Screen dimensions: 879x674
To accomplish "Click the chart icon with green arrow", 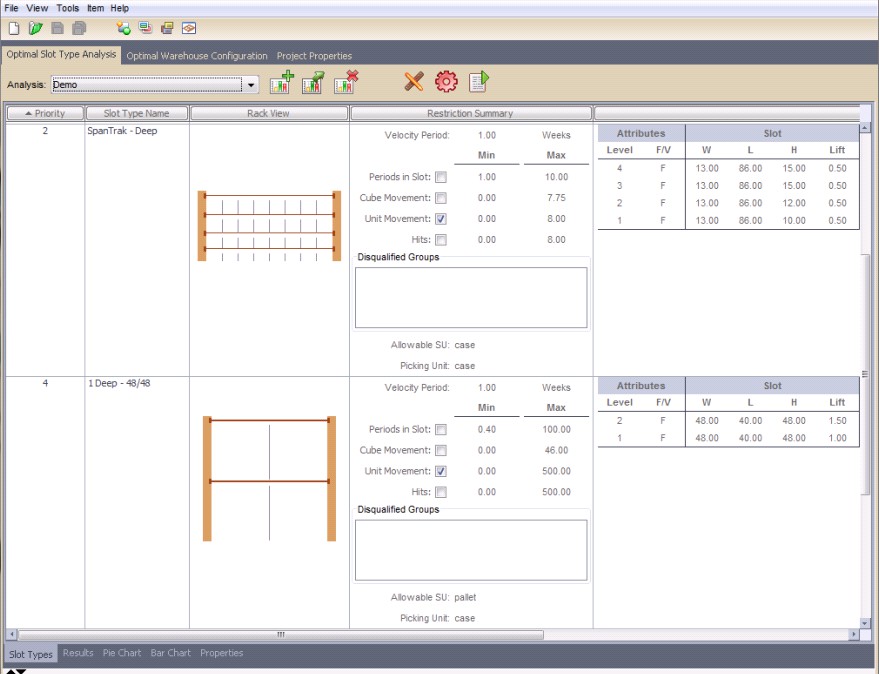I will pos(313,82).
